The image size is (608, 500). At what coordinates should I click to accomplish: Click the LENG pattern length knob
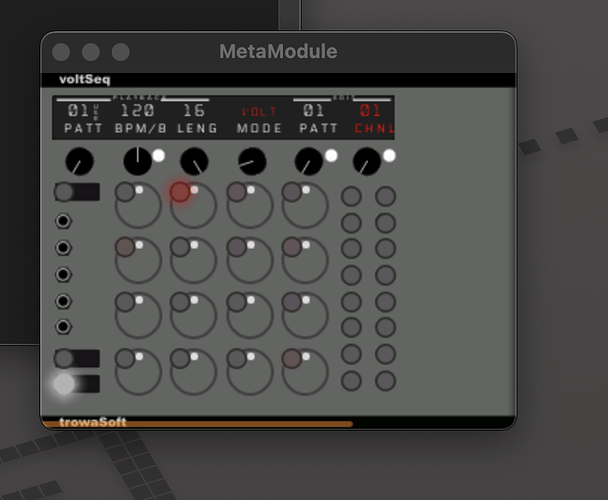click(x=194, y=161)
